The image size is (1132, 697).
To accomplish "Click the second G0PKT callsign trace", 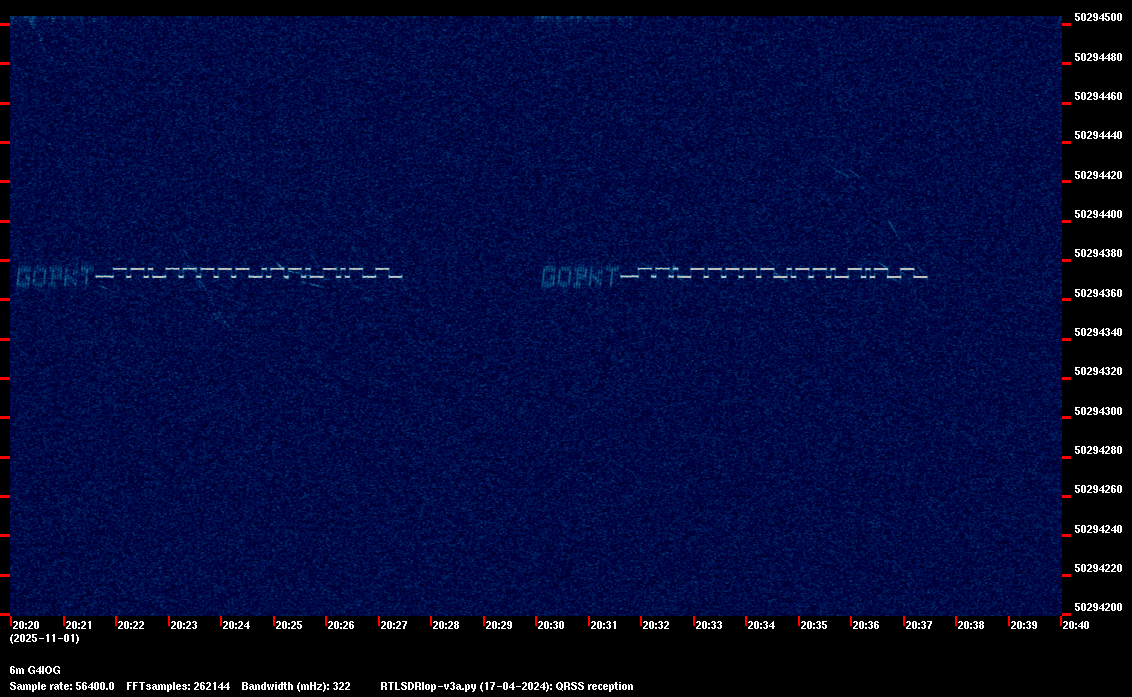I will click(x=581, y=277).
